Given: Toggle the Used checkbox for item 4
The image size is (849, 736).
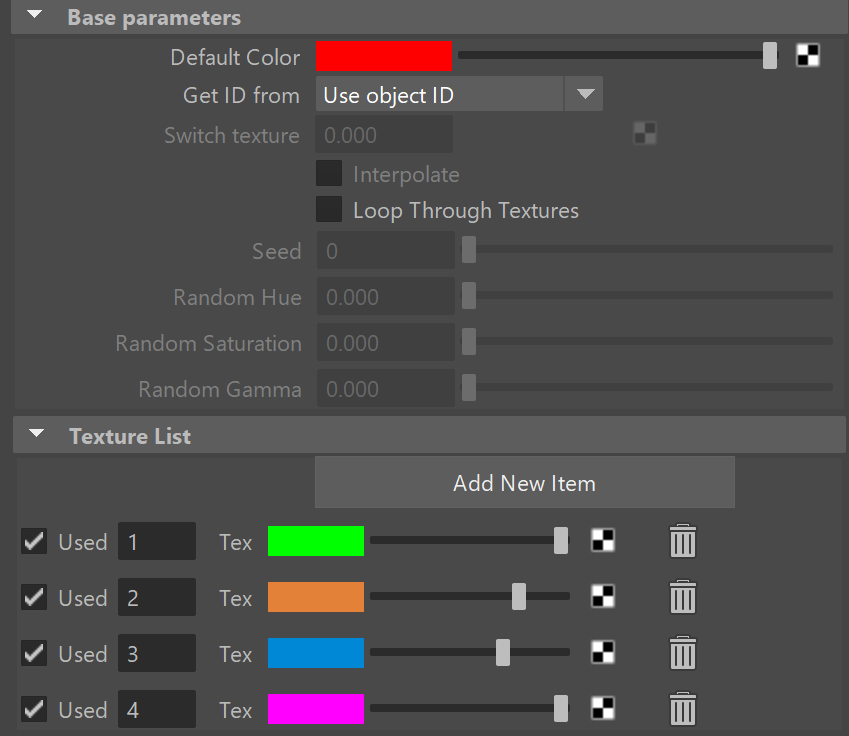Looking at the screenshot, I should click(x=34, y=709).
